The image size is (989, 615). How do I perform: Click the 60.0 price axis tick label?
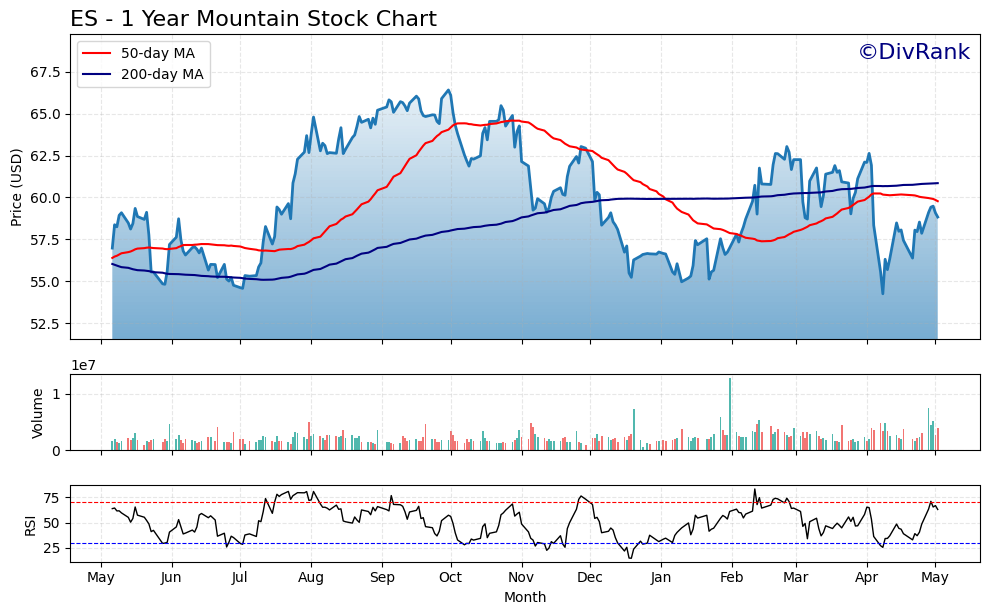(45, 198)
